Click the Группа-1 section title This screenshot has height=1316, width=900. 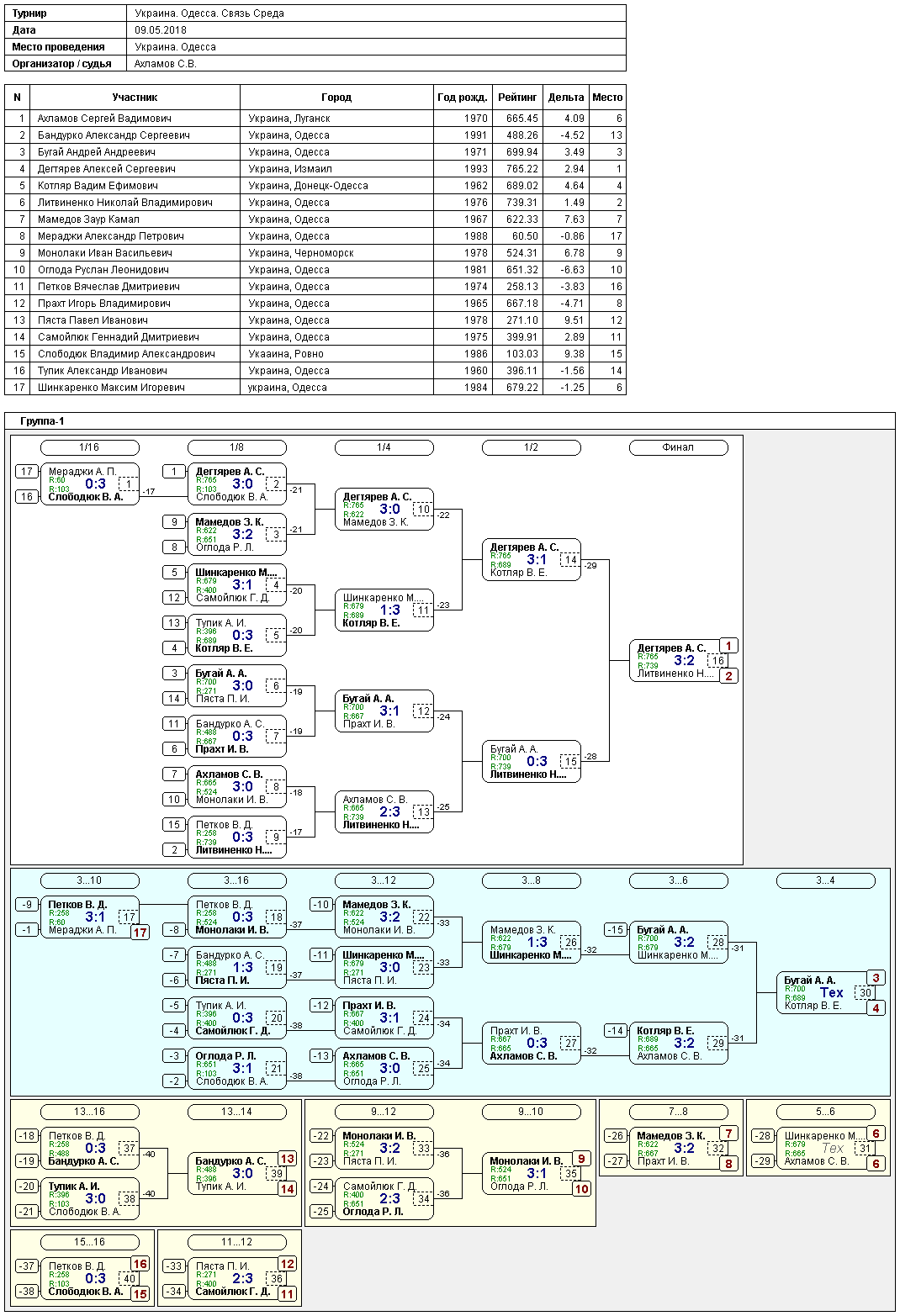(x=42, y=421)
